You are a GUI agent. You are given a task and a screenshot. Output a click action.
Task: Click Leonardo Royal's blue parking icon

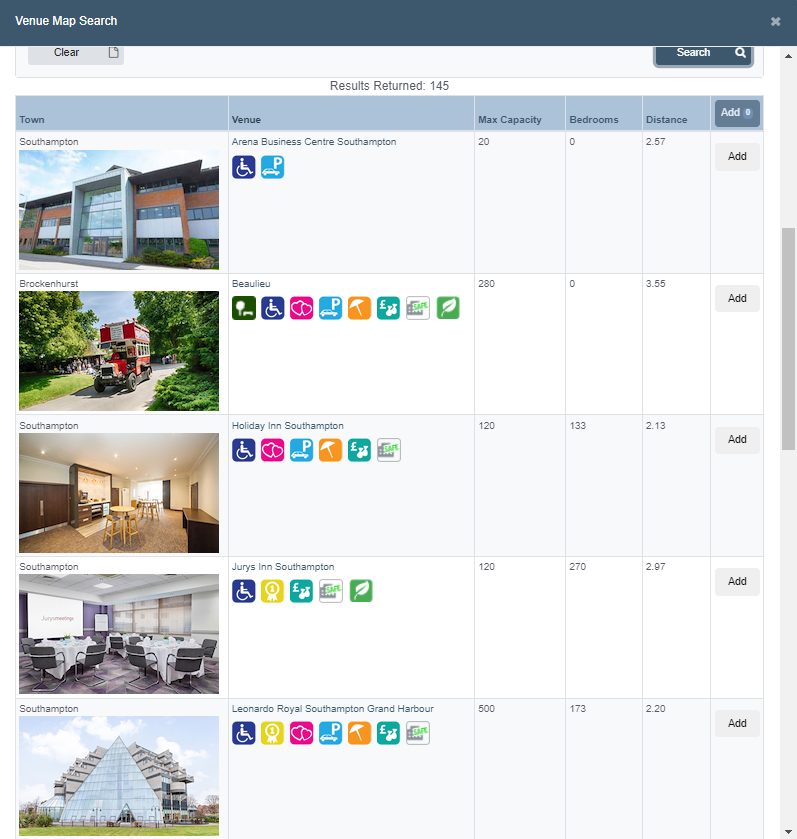[x=330, y=733]
